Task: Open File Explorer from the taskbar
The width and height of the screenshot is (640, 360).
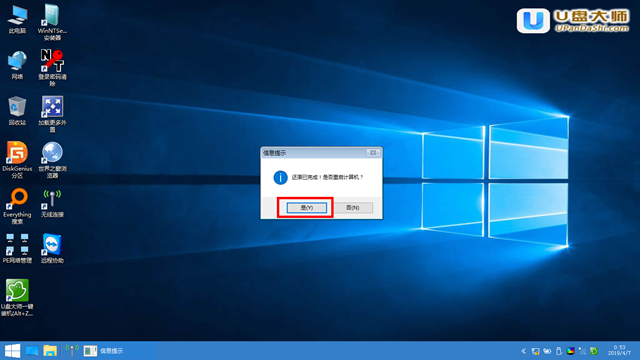Action: (x=50, y=351)
